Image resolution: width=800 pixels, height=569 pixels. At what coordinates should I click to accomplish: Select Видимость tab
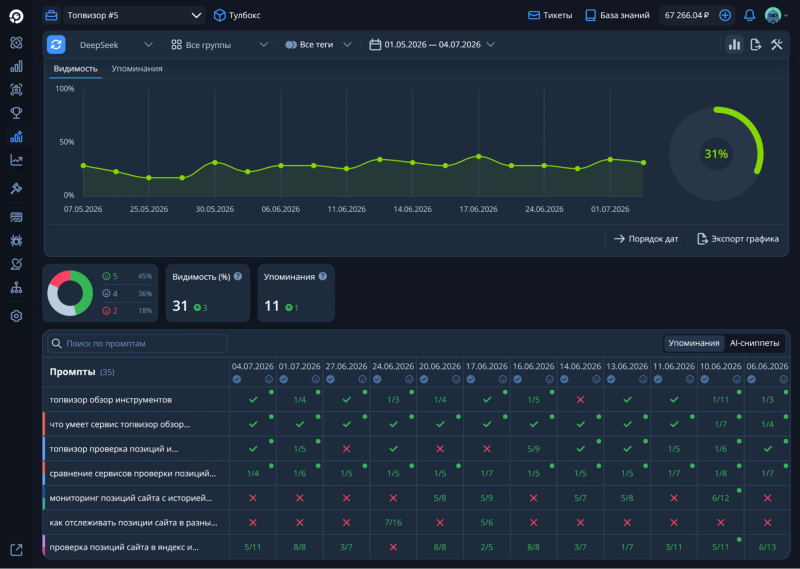(76, 68)
